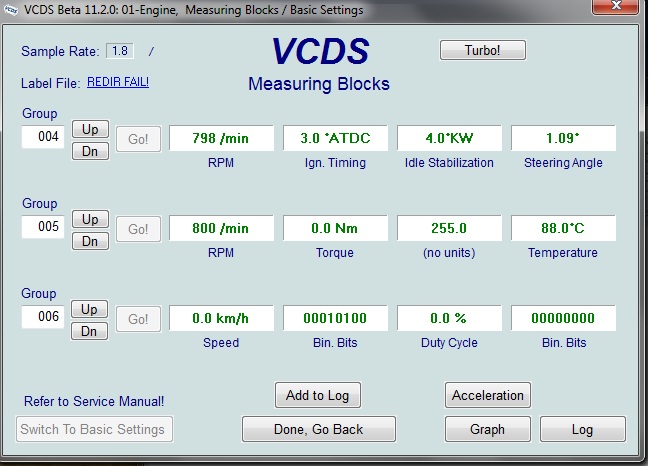
Task: Start logging with the Log button
Action: (583, 429)
